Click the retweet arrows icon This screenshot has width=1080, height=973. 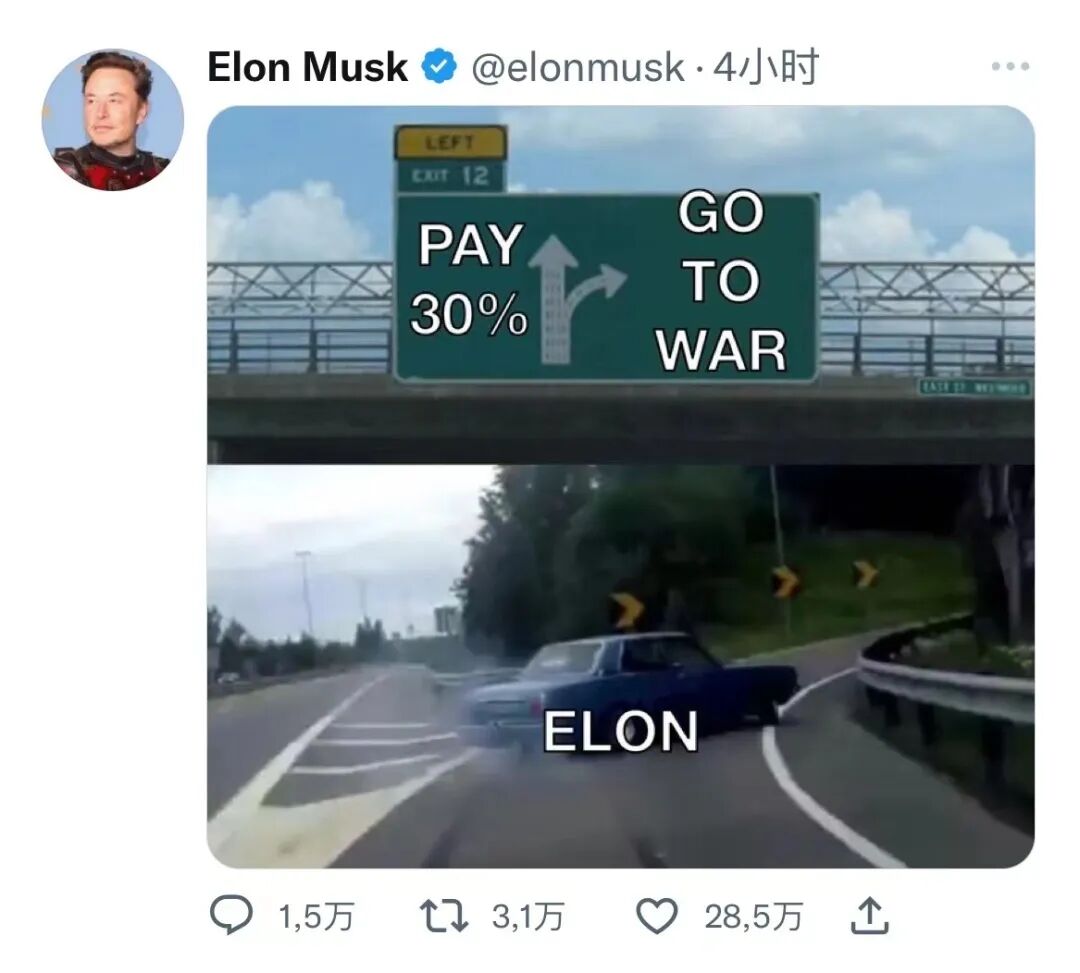[444, 917]
